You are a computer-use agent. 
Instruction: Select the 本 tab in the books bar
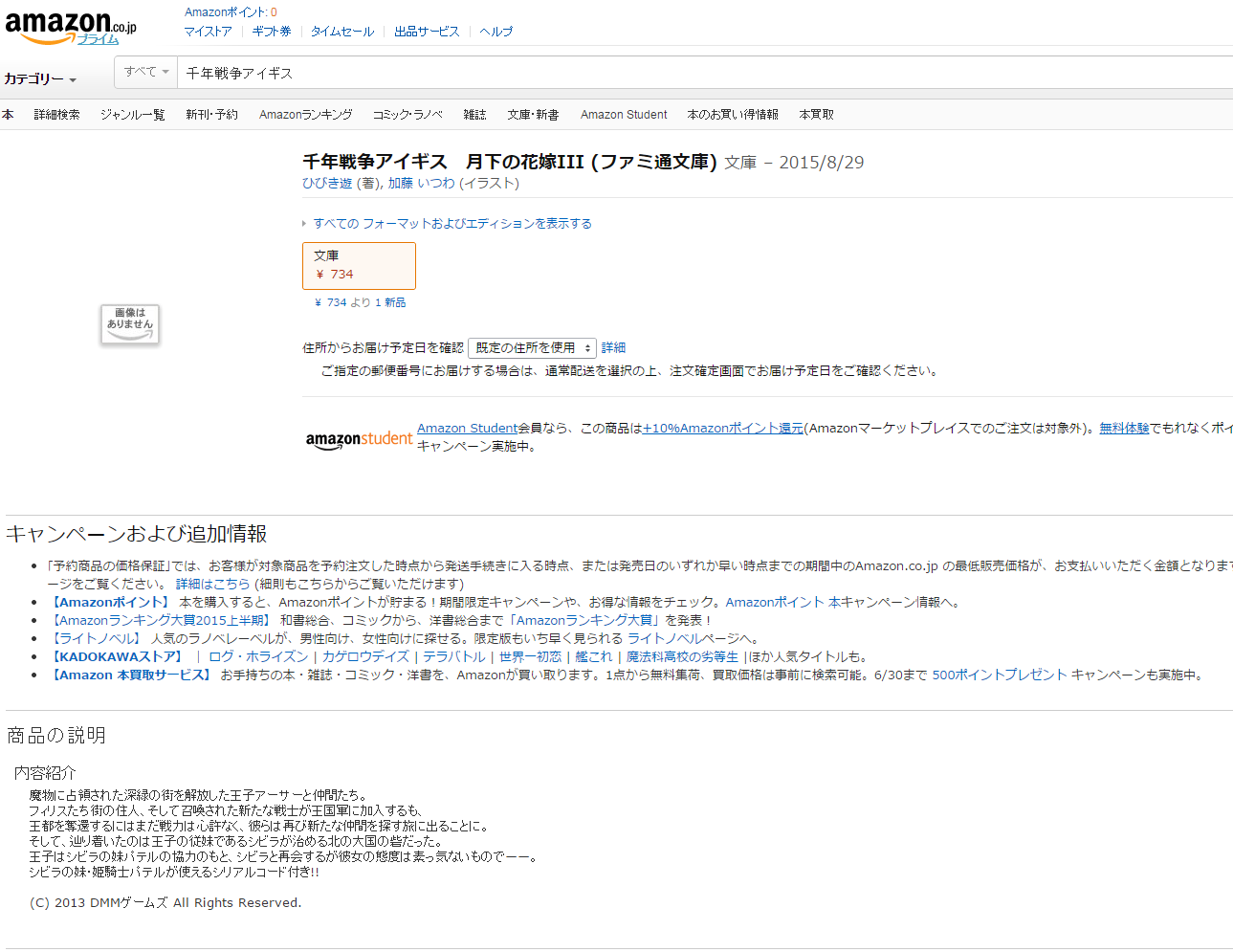[8, 115]
